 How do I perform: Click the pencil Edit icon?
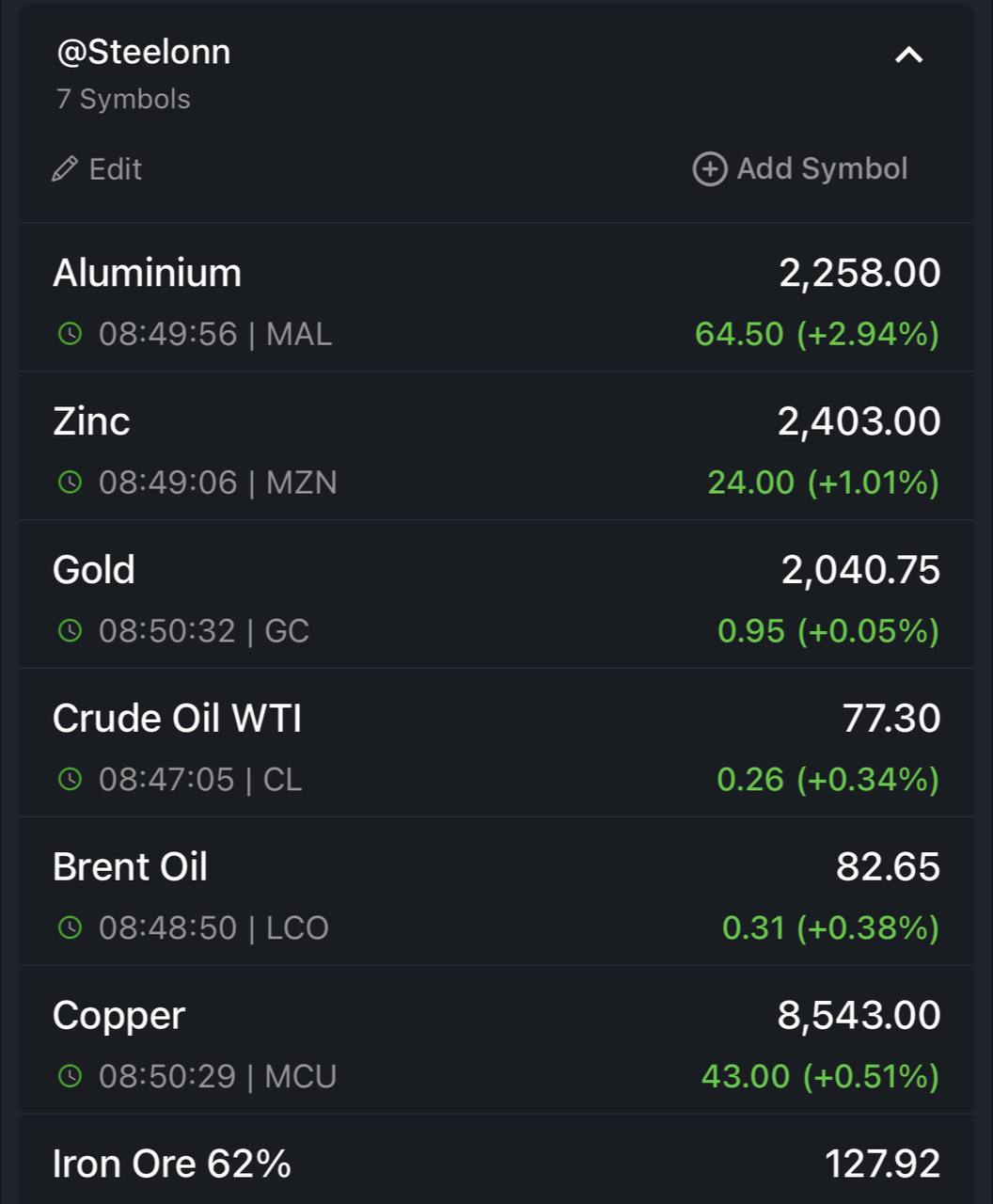click(x=64, y=169)
